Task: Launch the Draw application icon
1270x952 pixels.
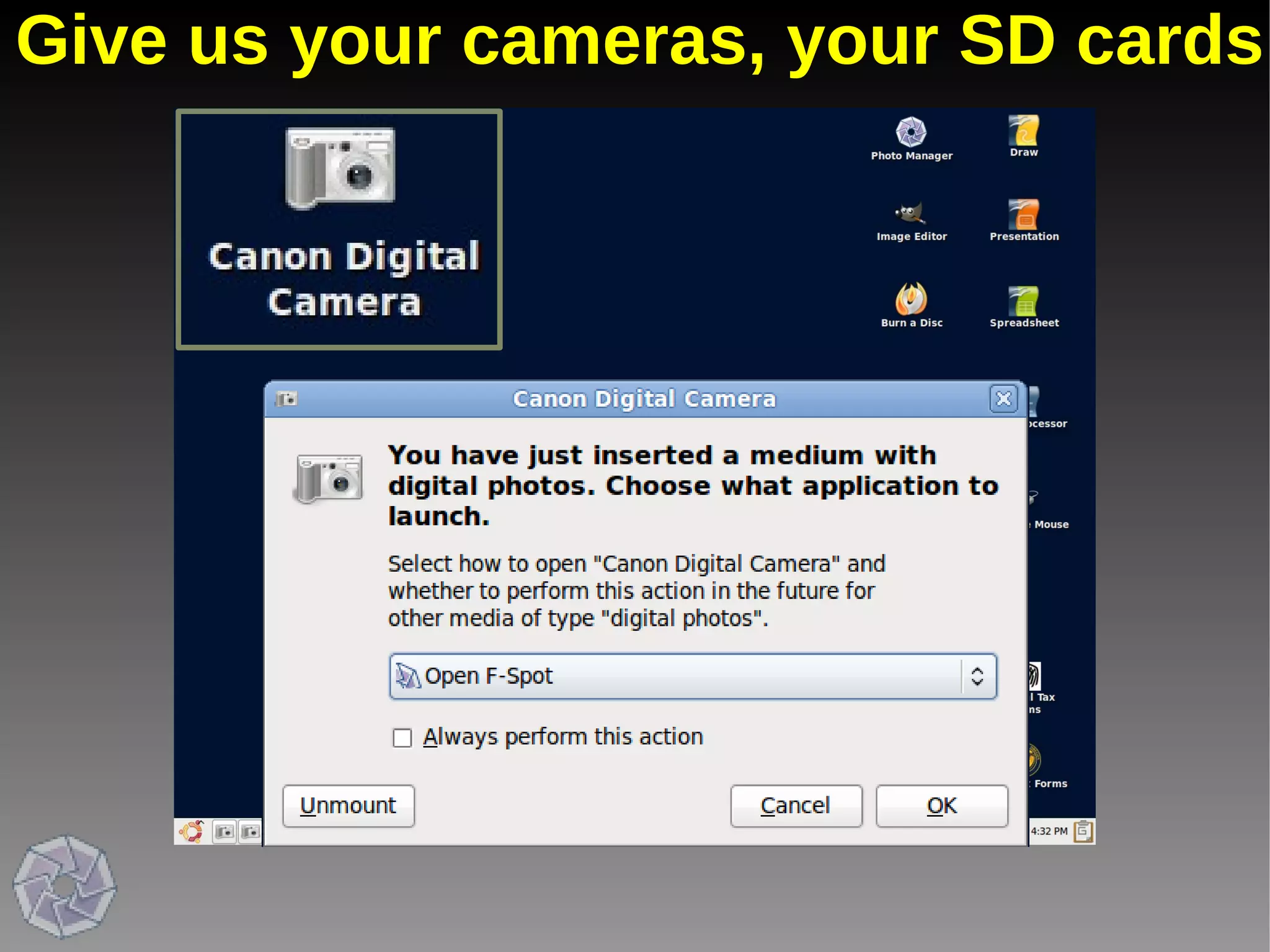Action: tap(1023, 131)
